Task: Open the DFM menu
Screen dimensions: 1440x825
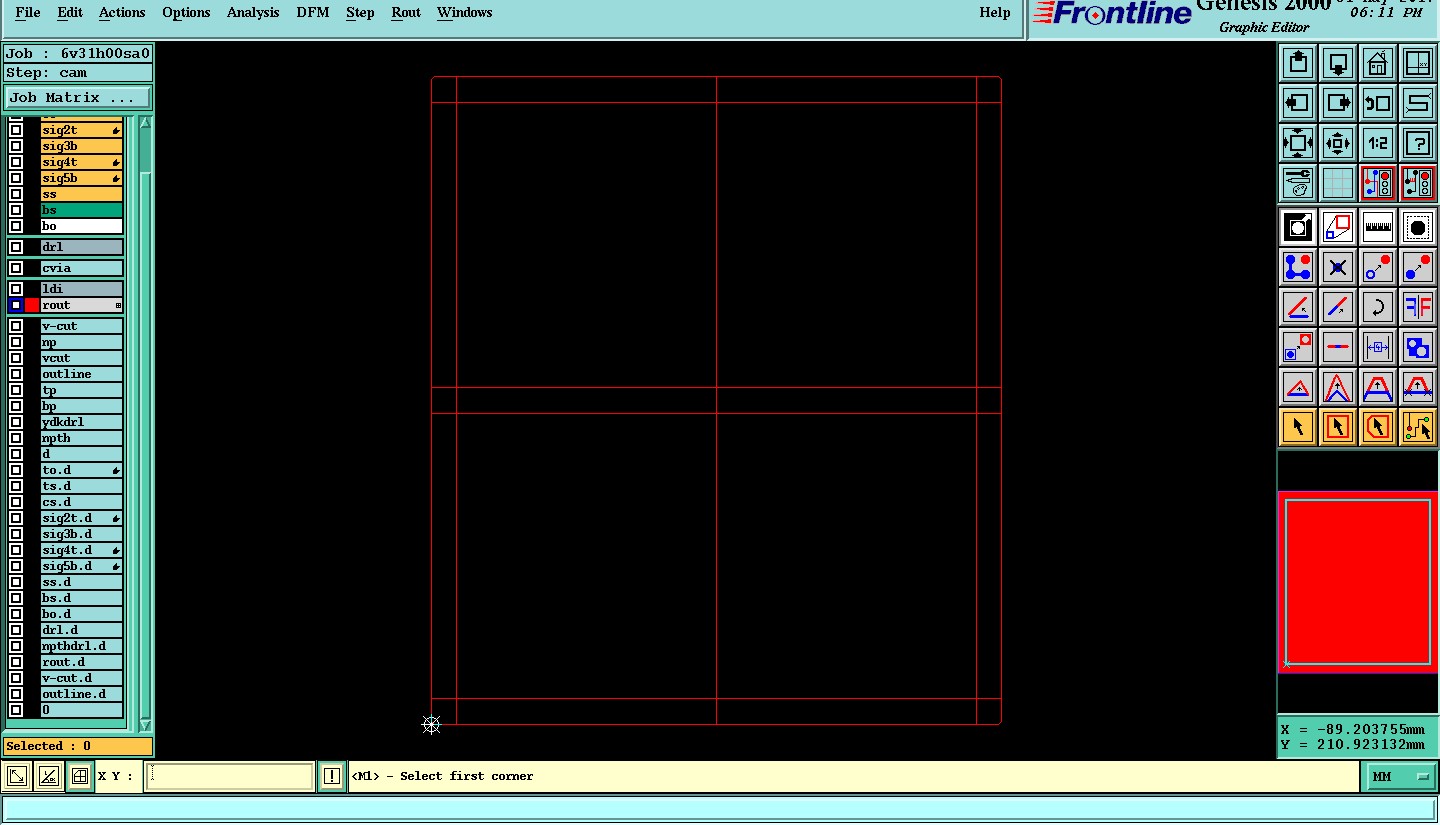Action: tap(313, 12)
